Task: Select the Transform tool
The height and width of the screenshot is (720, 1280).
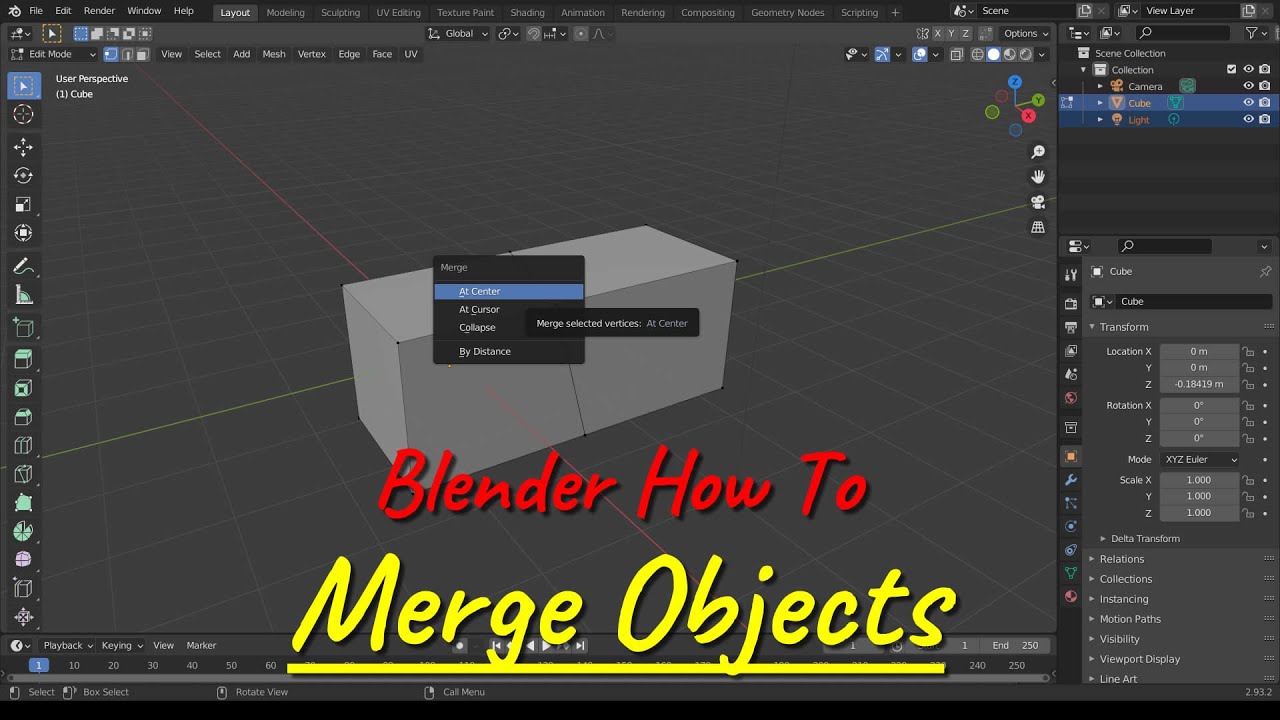Action: [x=23, y=234]
